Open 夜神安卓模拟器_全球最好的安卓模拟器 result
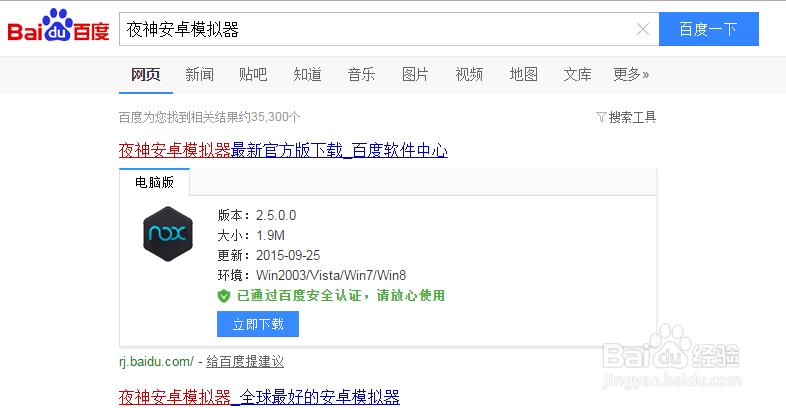 (x=259, y=397)
